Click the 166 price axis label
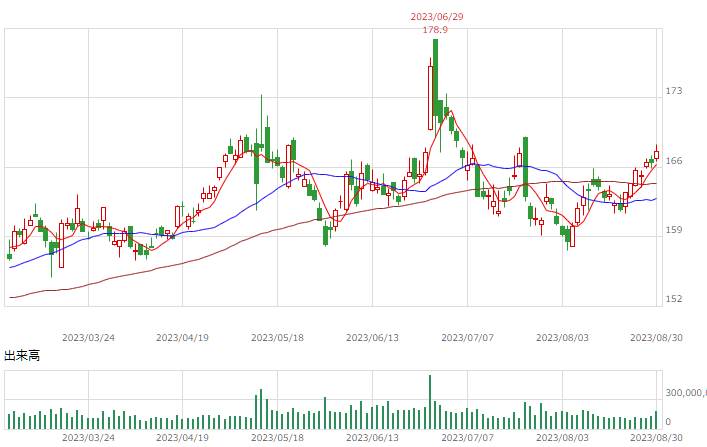This screenshot has height=447, width=707. pos(674,161)
